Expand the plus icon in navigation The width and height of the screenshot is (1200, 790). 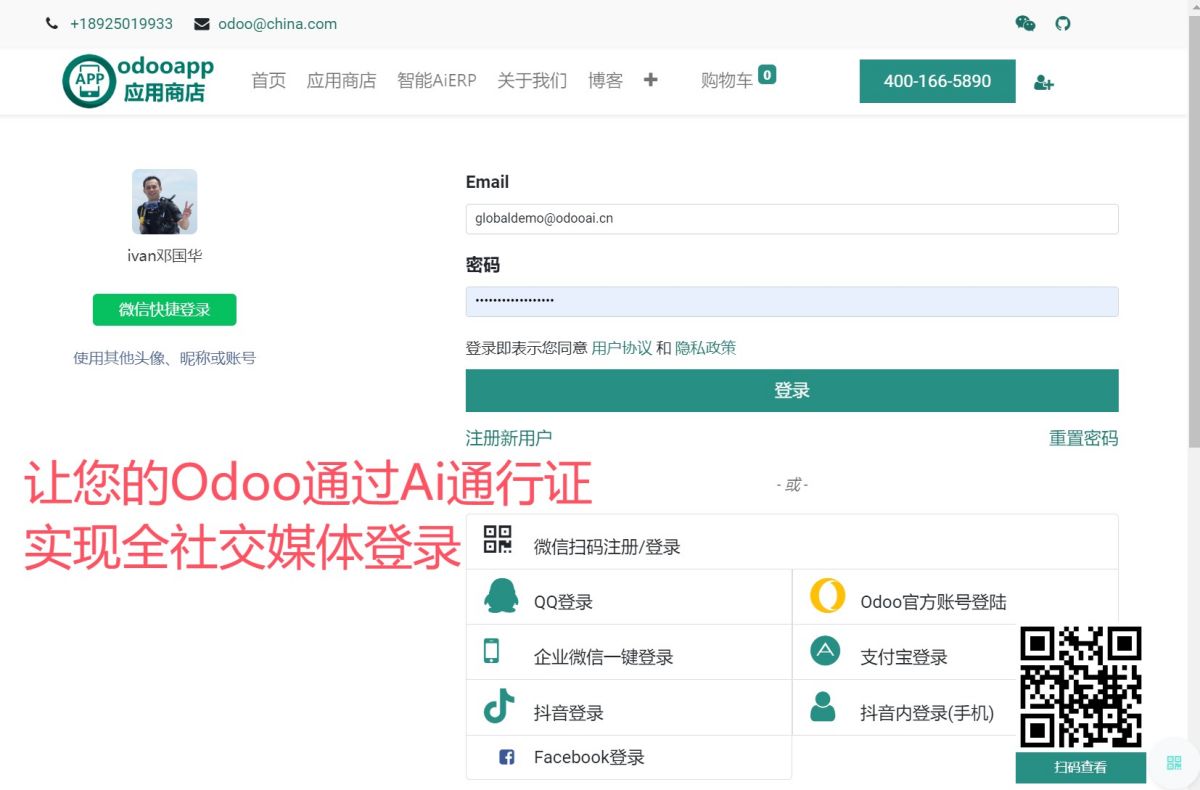[650, 80]
